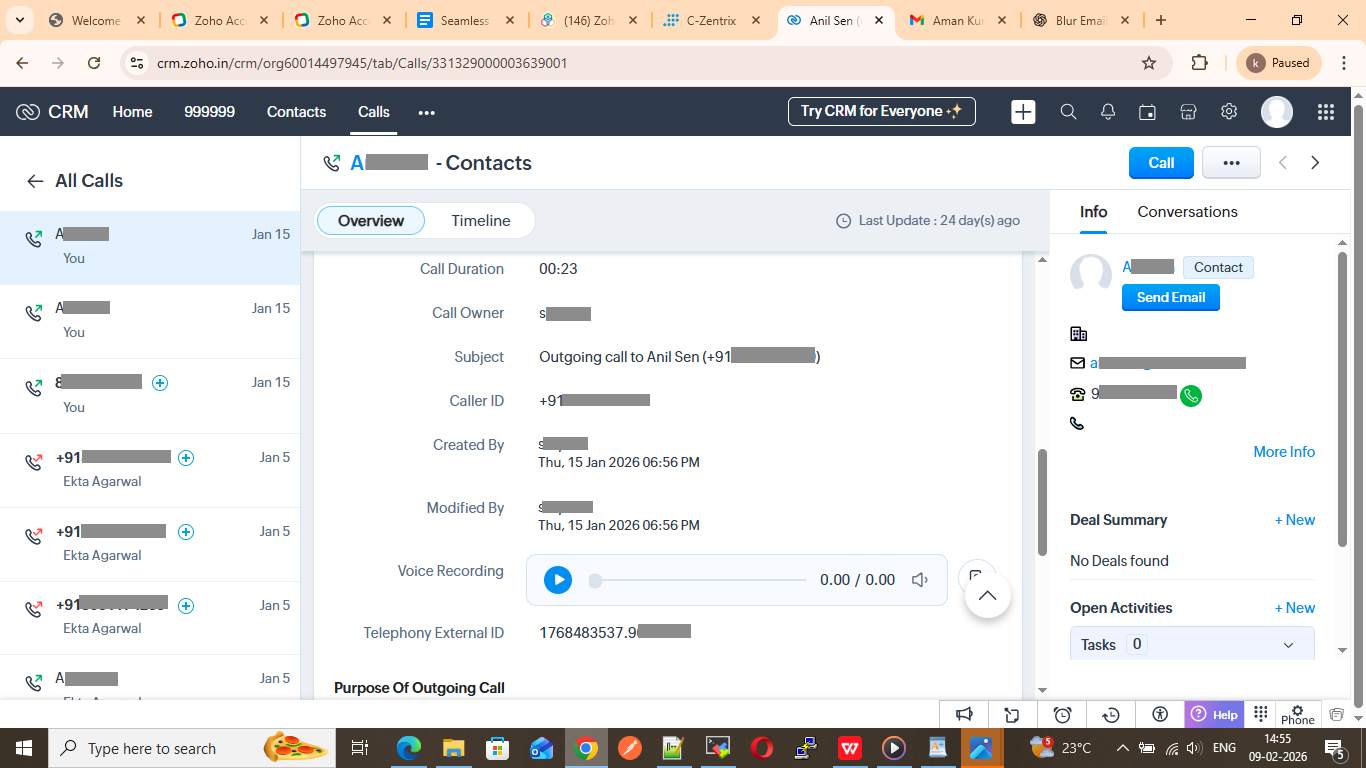This screenshot has width=1366, height=768.
Task: Open the Contacts module tab
Action: [x=296, y=112]
